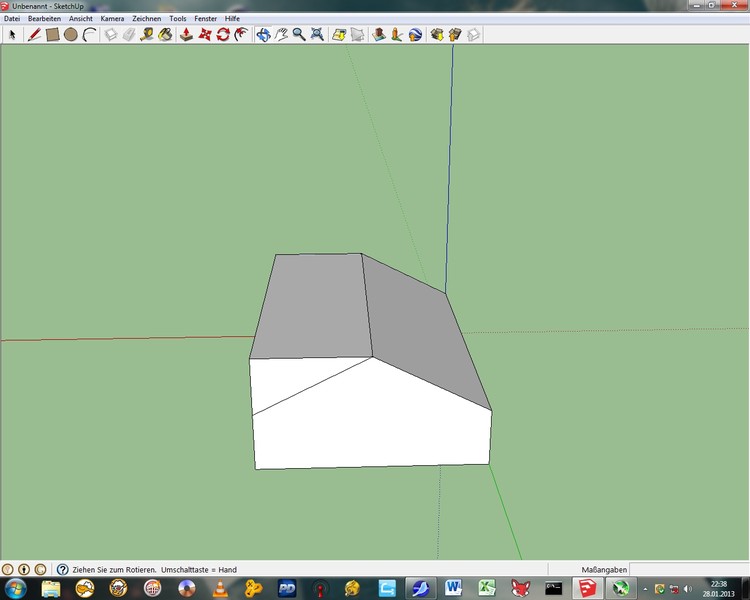Choose the Select arrow tool
Screen dimensions: 750x600
pyautogui.click(x=12, y=34)
